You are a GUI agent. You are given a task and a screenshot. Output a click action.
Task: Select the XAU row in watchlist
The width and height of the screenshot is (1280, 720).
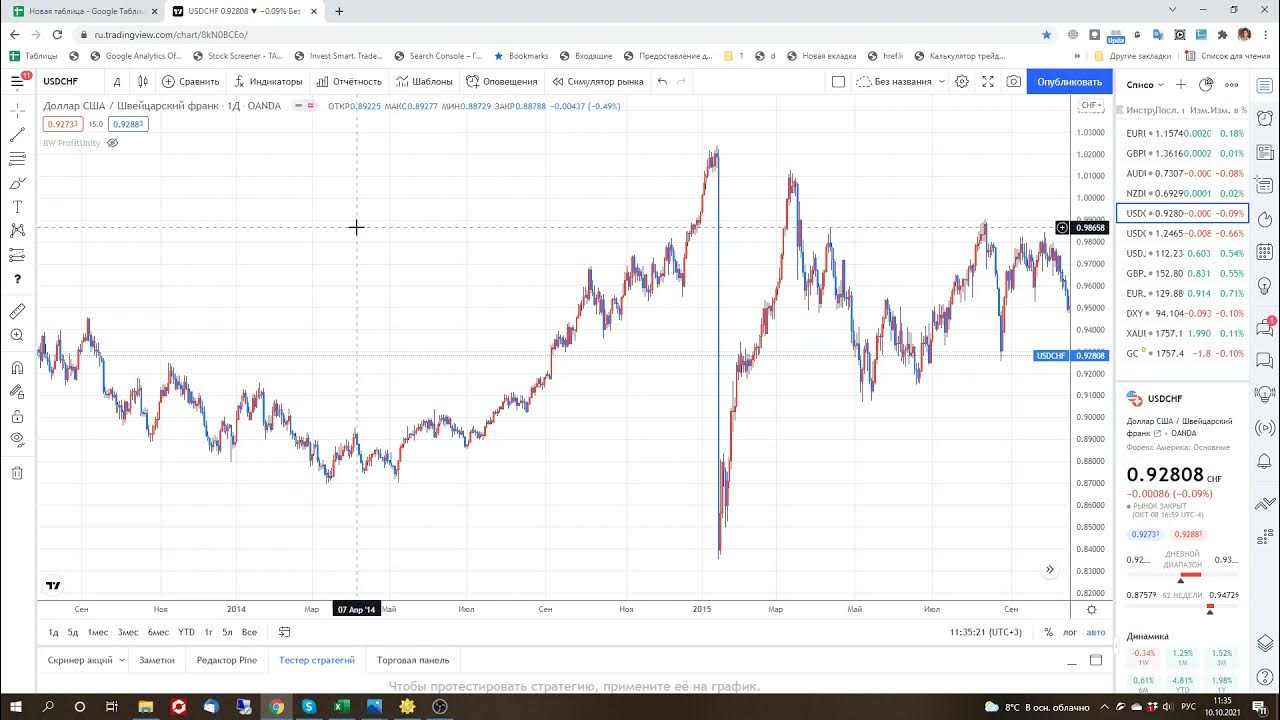tap(1182, 333)
